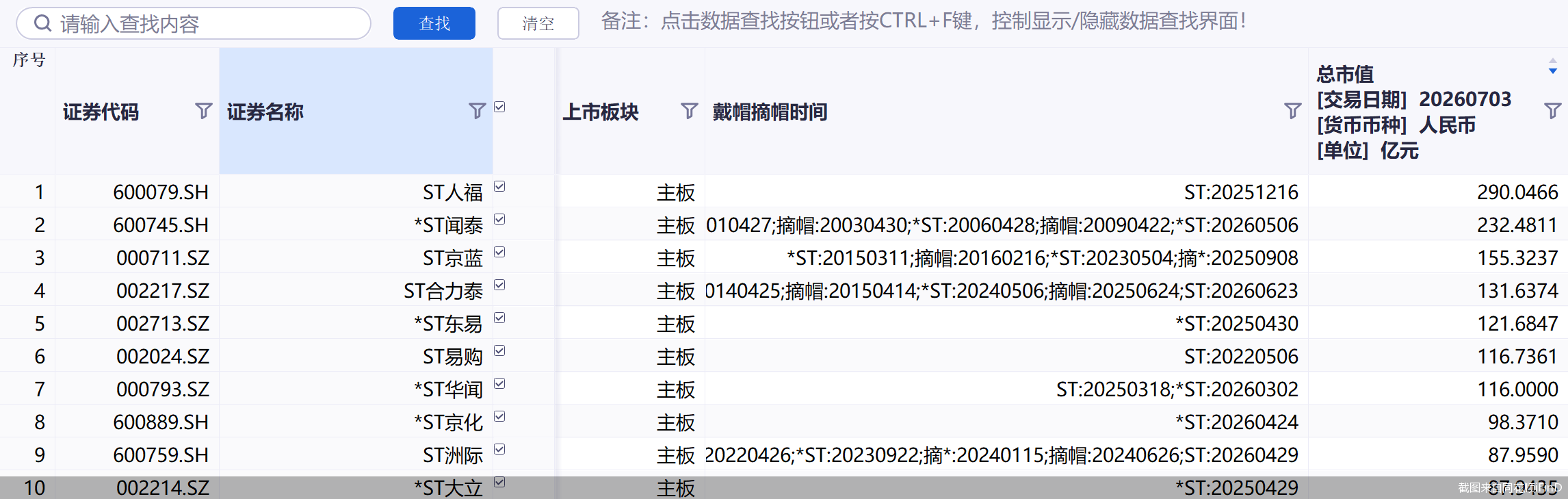Toggle checkbox for *ST华闻 row
Viewport: 1568px width, 499px height.
pos(499,383)
